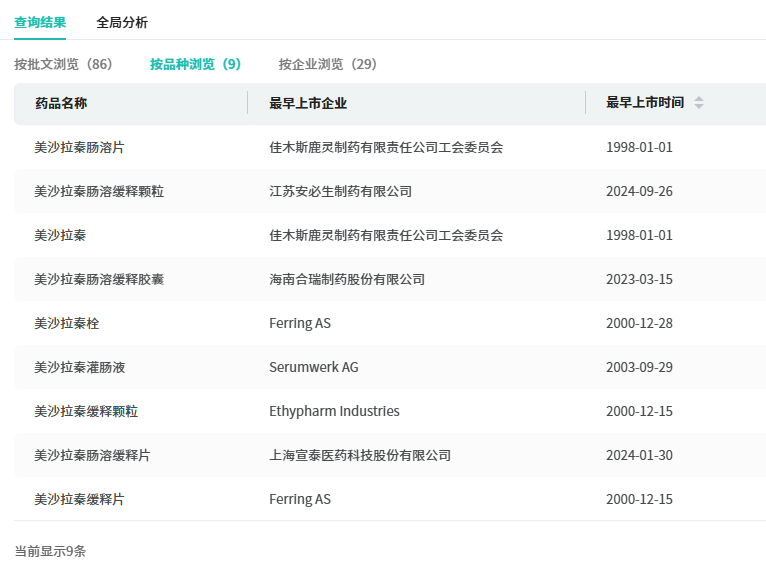The width and height of the screenshot is (766, 573).
Task: Open drug 美沙拉秦肠溶缓释颗粒
Action: 99,191
